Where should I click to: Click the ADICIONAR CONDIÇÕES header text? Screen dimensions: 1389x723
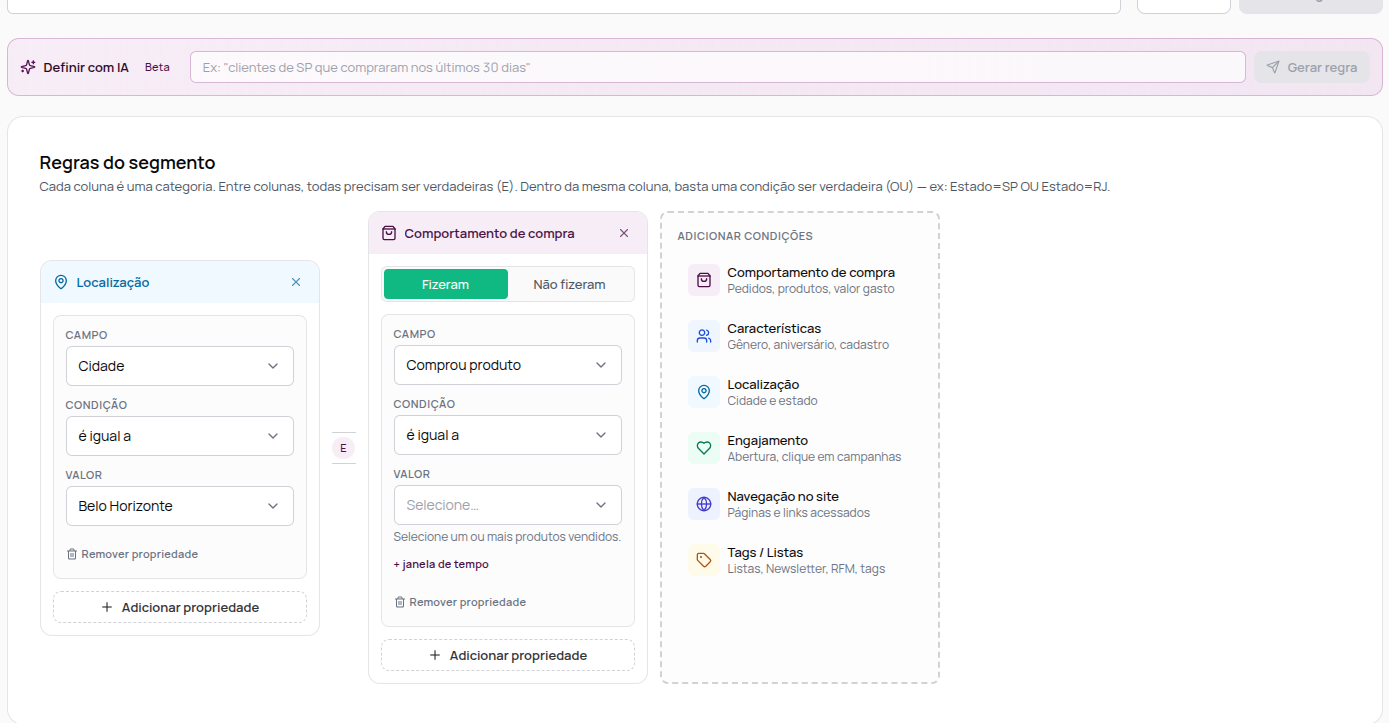pos(745,237)
